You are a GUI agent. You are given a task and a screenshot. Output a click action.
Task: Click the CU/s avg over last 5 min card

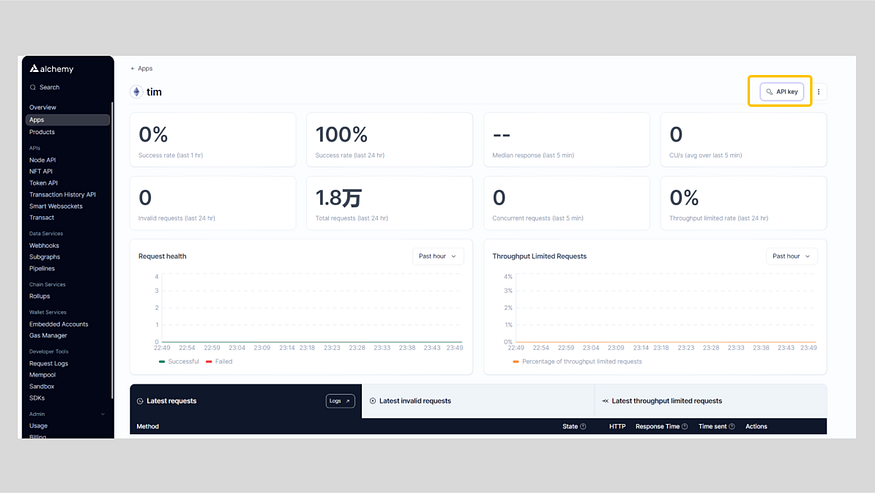point(743,140)
